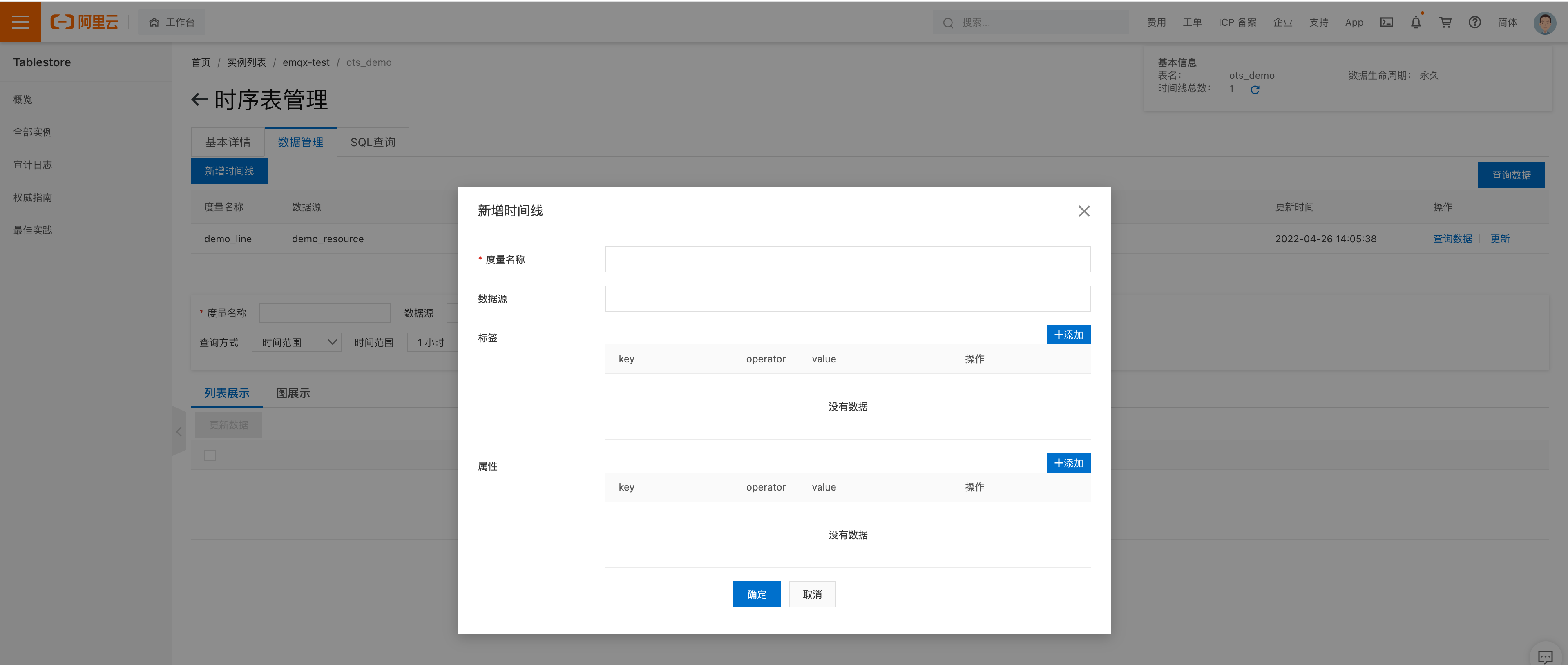Refresh the 时间线总数 count with the refresh icon
Image resolution: width=1568 pixels, height=665 pixels.
coord(1255,89)
